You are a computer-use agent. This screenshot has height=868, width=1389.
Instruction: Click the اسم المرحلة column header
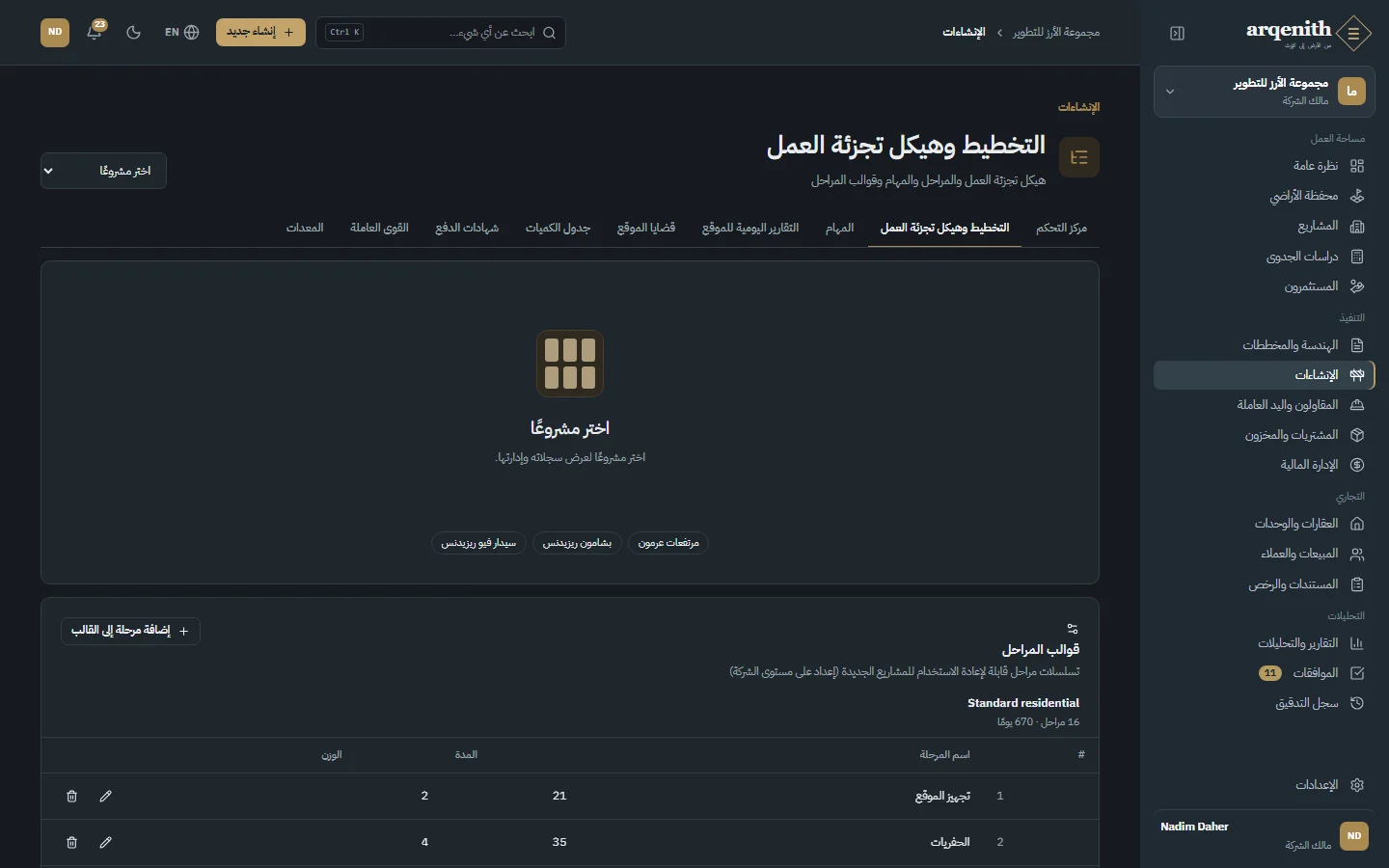944,754
